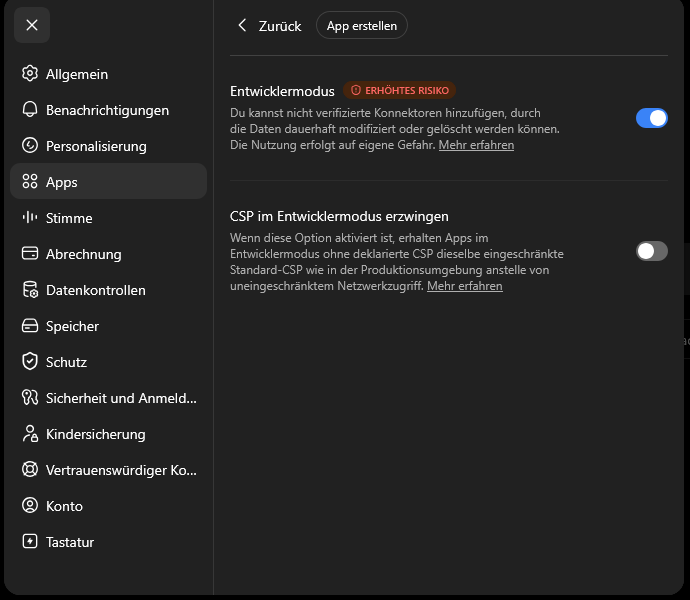Click the Allgemein gear icon
Screen dimensions: 690x600
pos(30,74)
